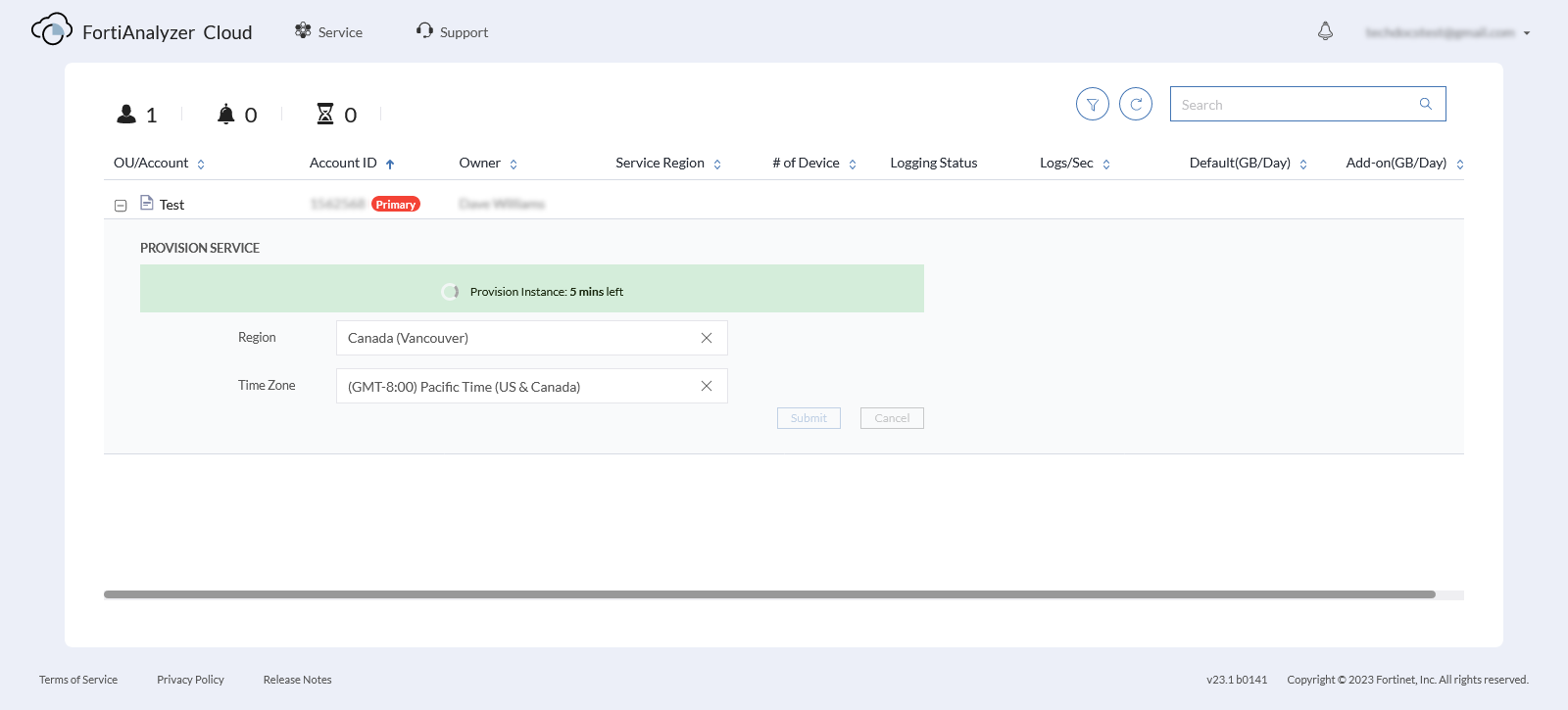Image resolution: width=1568 pixels, height=710 pixels.
Task: Click the filter funnel icon
Action: pos(1092,104)
